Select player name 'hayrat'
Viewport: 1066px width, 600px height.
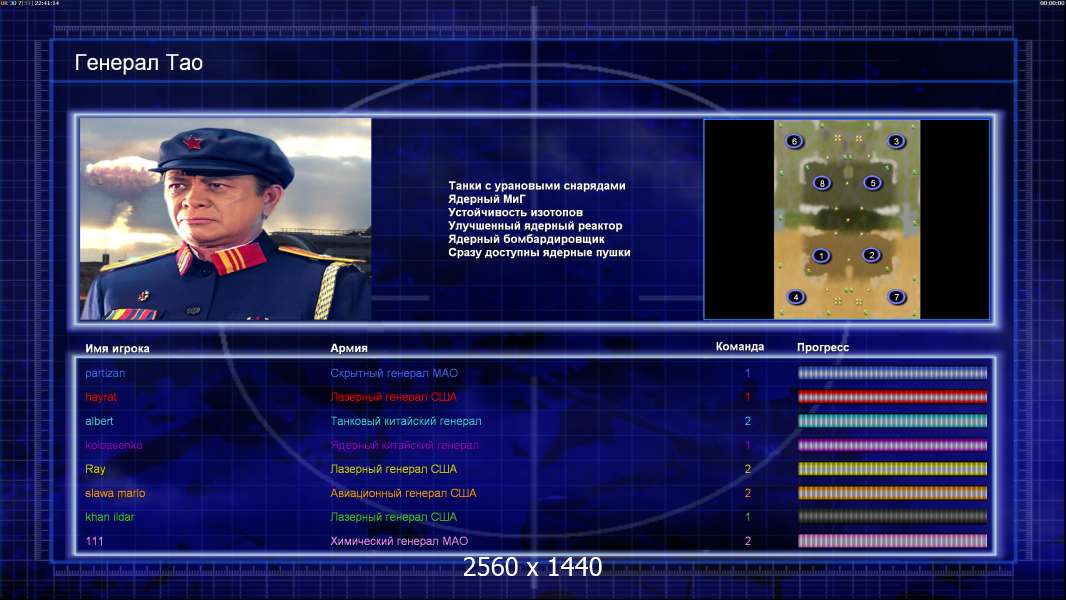tap(101, 397)
